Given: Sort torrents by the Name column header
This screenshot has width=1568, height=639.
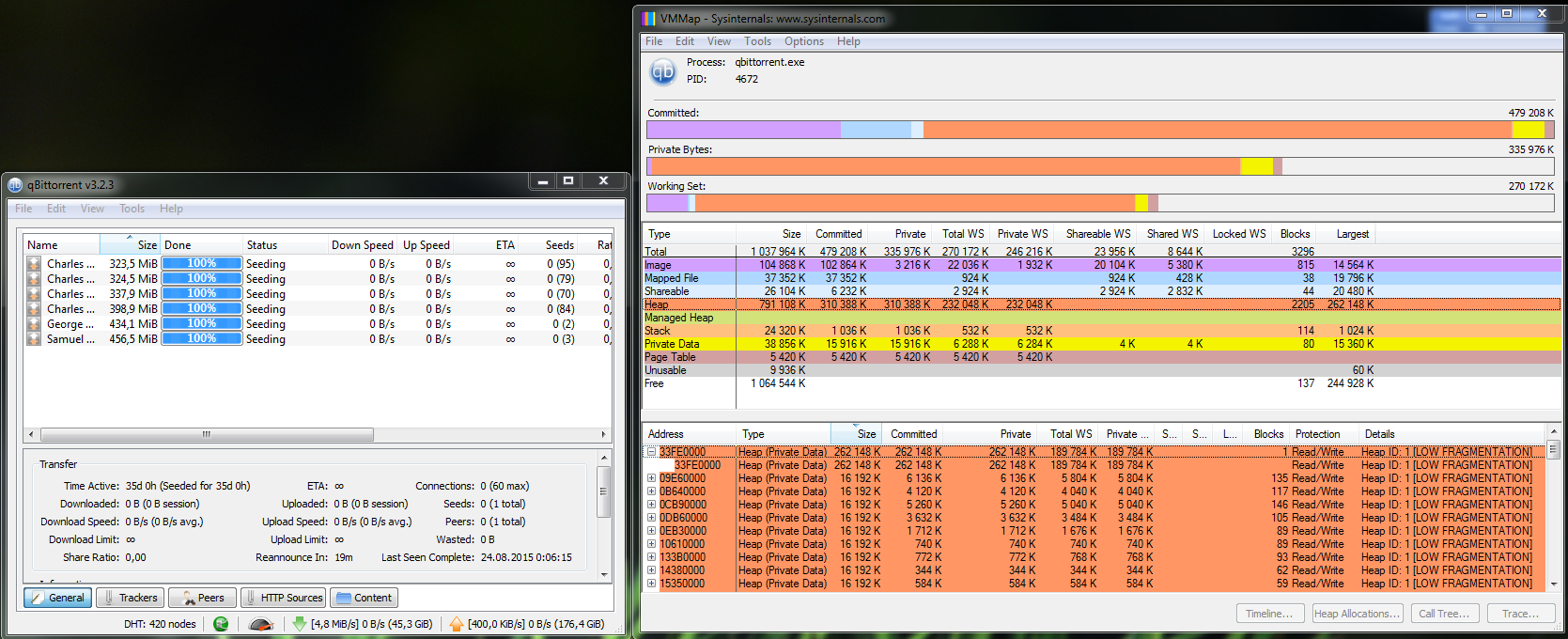Looking at the screenshot, I should point(62,245).
